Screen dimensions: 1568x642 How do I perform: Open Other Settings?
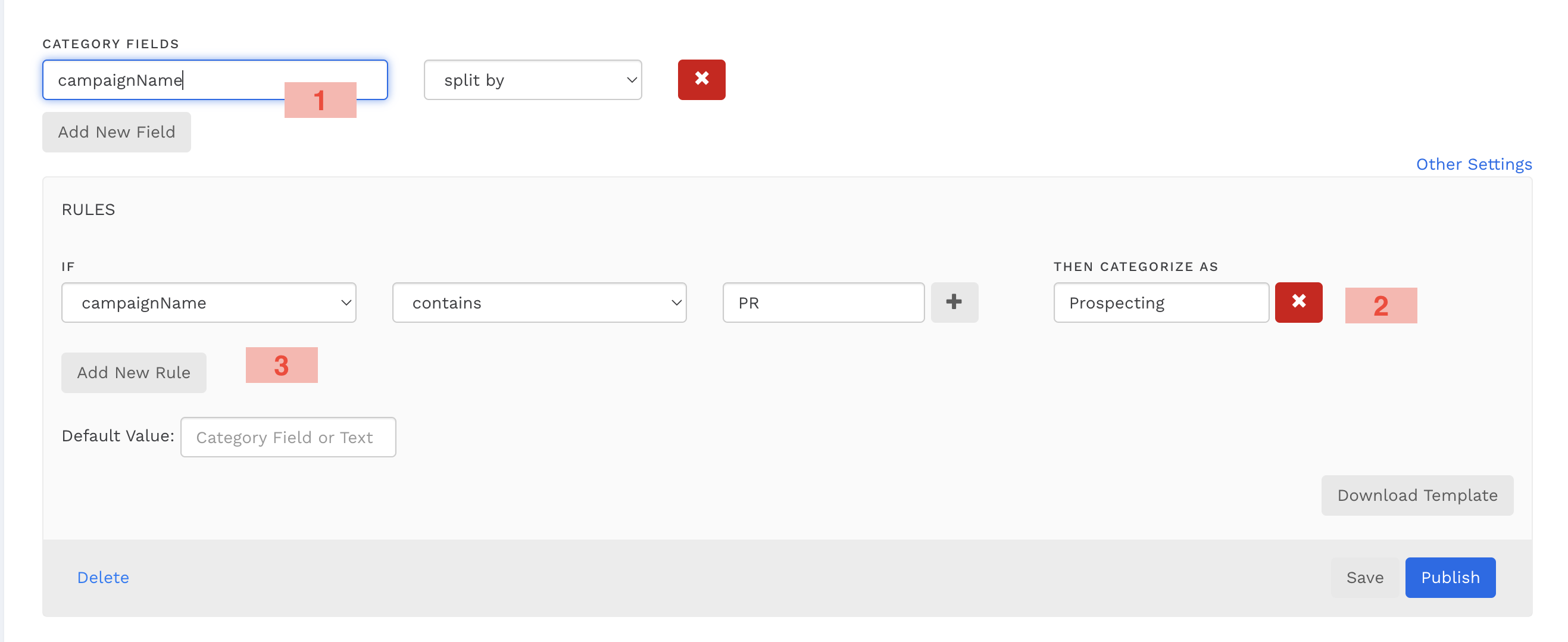(1473, 163)
